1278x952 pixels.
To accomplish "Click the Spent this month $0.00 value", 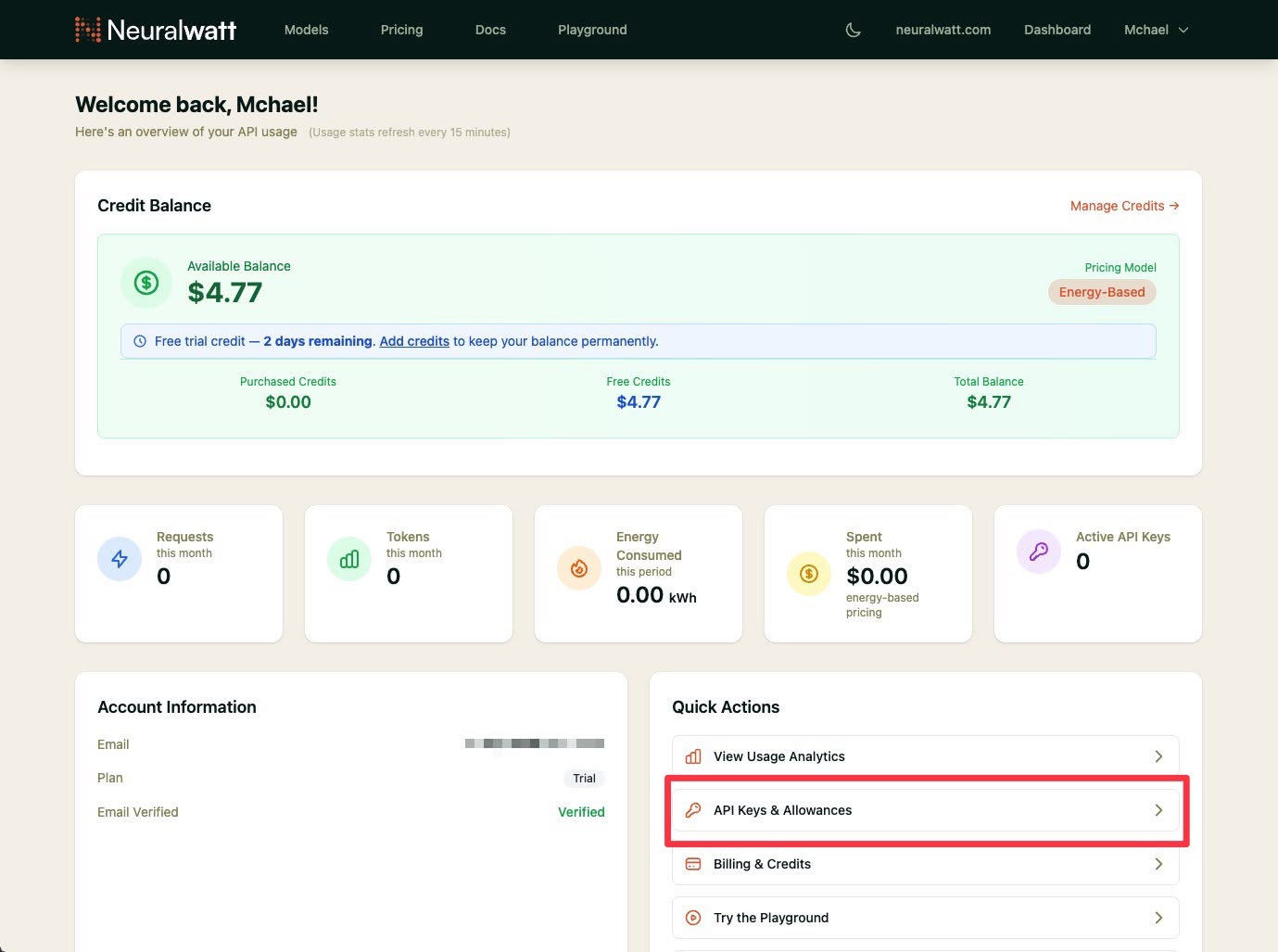I will click(x=877, y=577).
